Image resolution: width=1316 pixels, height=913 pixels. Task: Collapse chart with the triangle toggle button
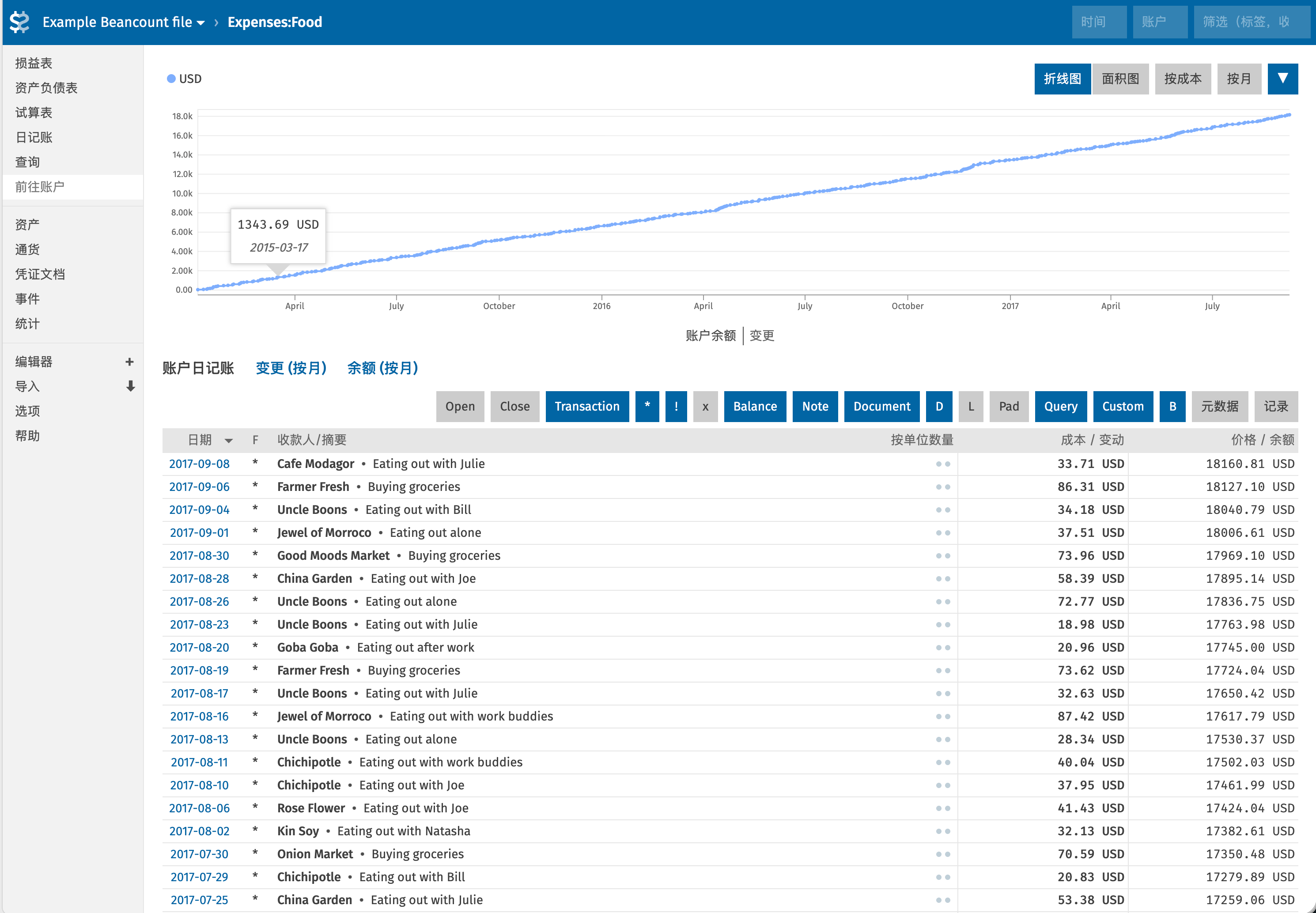1283,79
